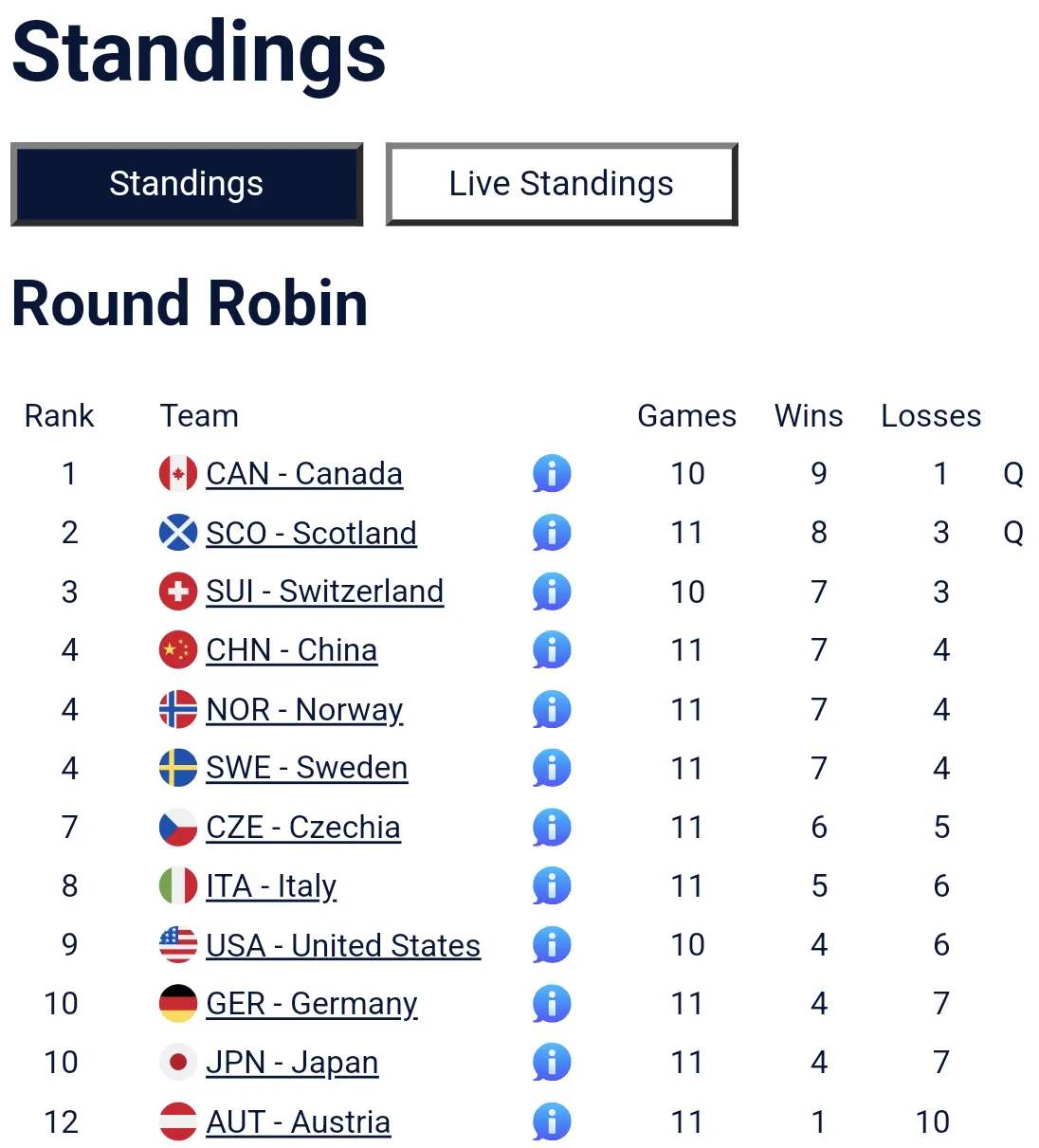This screenshot has width=1039, height=1148.
Task: Click the info icon next to Czechia
Action: (x=552, y=827)
